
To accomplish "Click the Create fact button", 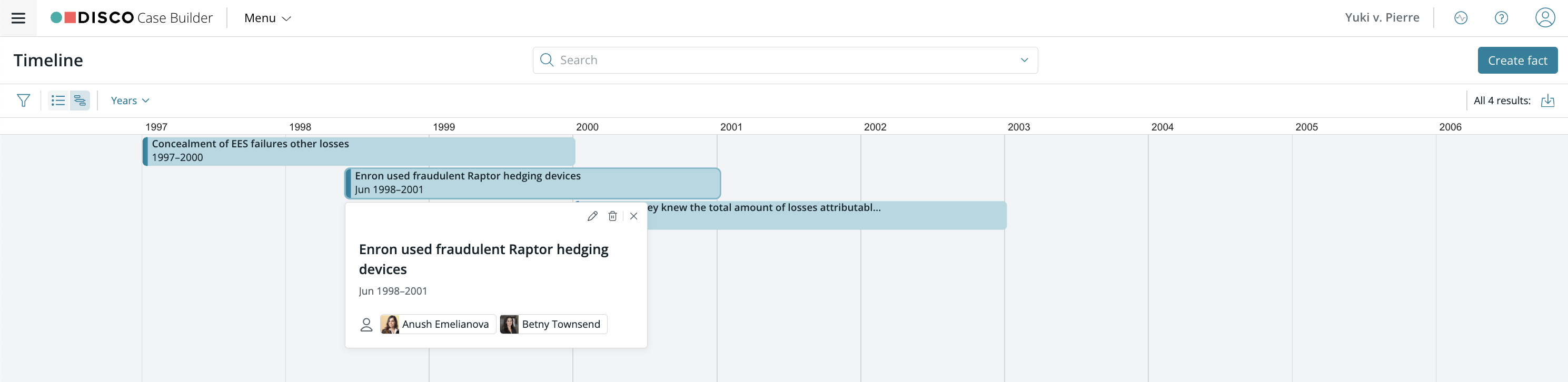I will [x=1517, y=60].
